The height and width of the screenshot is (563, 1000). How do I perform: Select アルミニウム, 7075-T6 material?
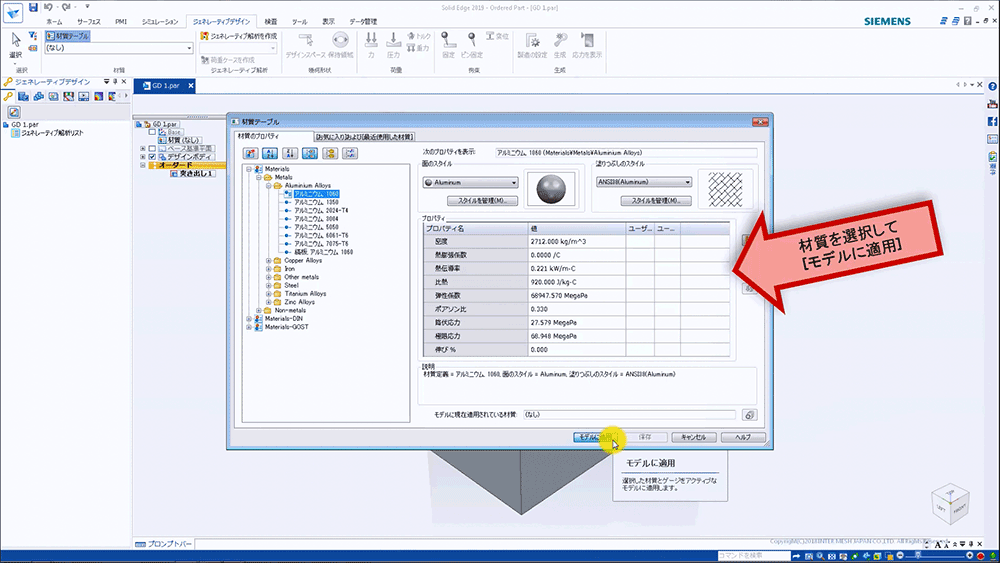[321, 244]
